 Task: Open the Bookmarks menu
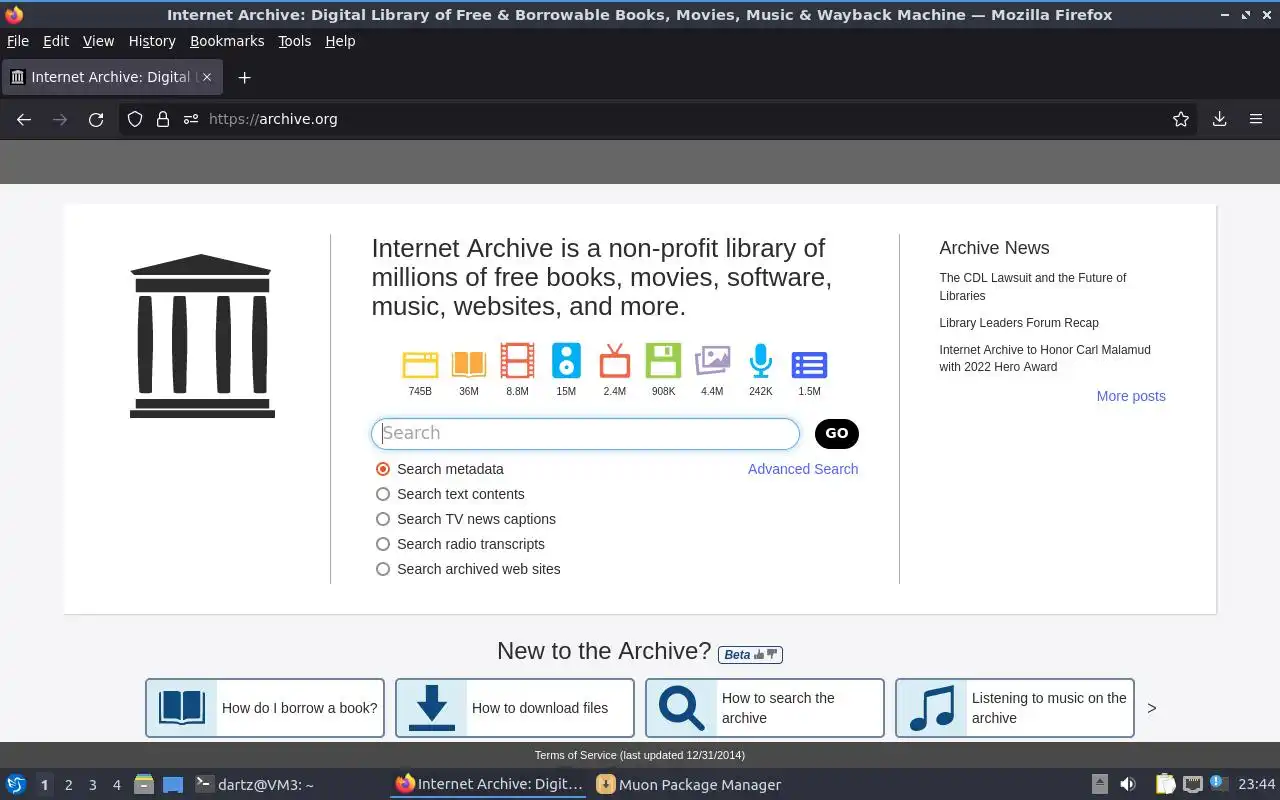click(x=227, y=41)
